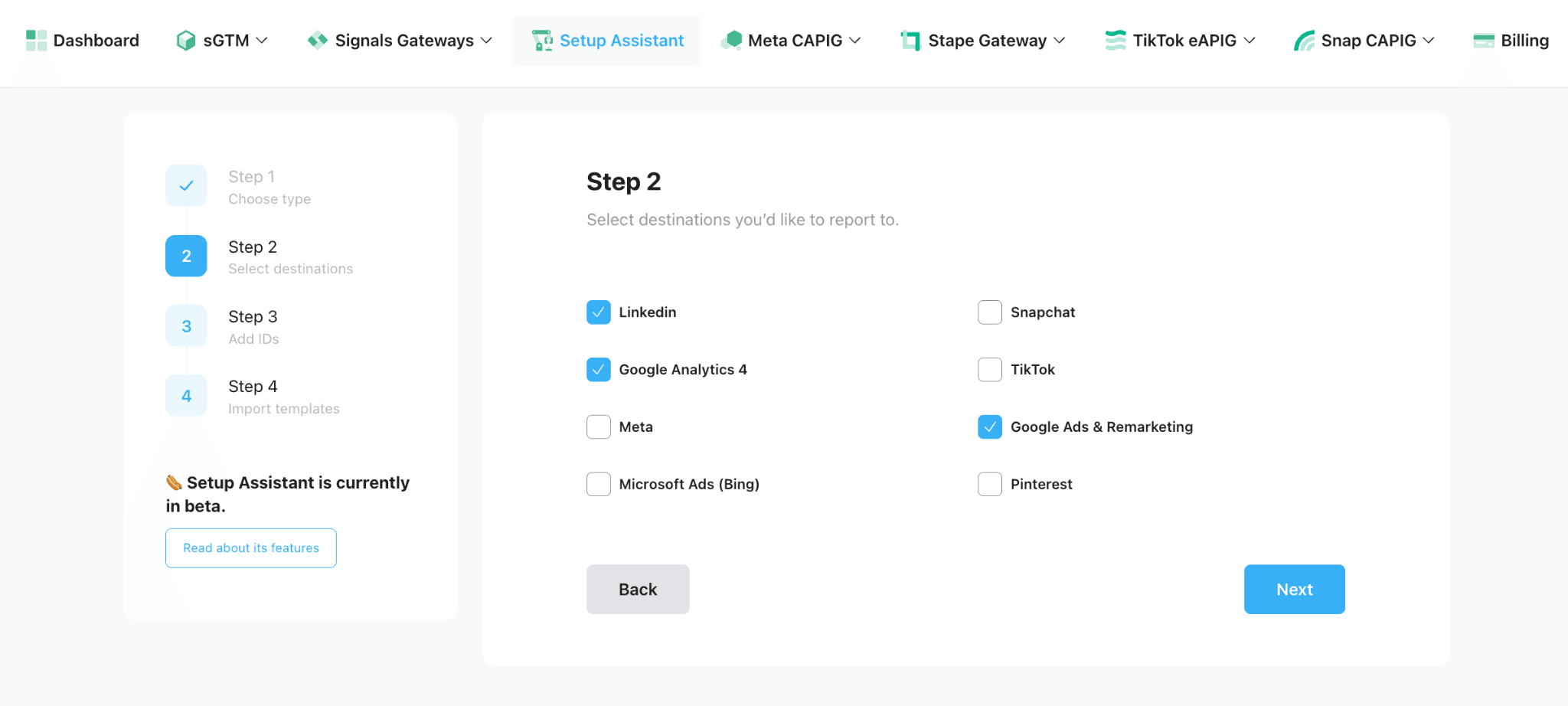Image resolution: width=1568 pixels, height=706 pixels.
Task: Click the Setup Assistant robot icon
Action: coord(542,41)
